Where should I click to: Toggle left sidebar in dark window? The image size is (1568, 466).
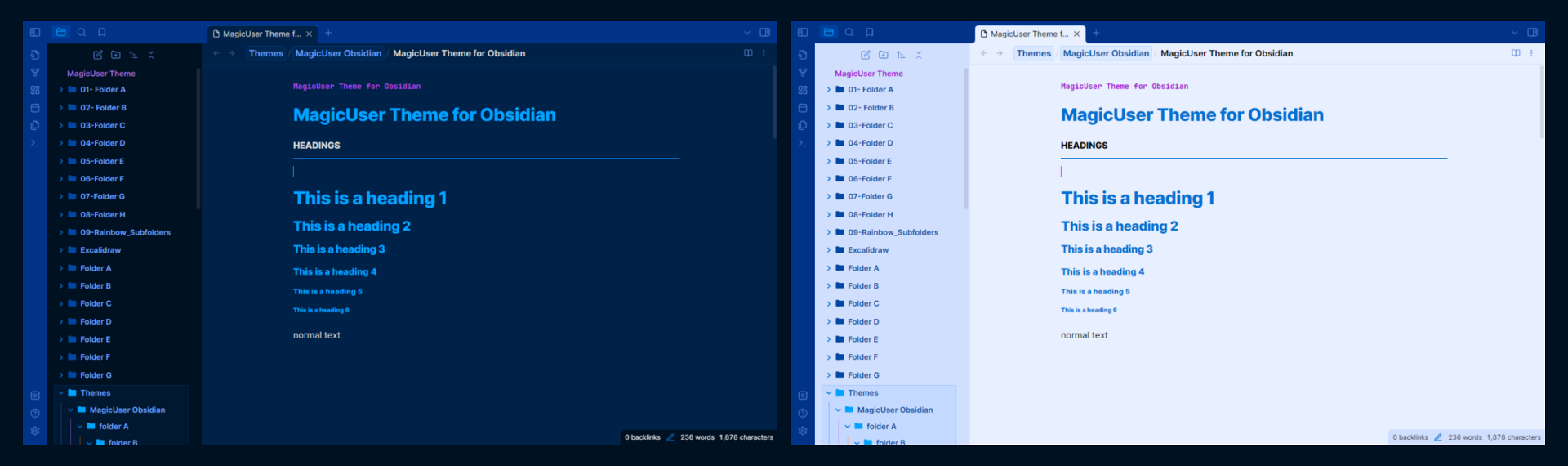(x=35, y=33)
